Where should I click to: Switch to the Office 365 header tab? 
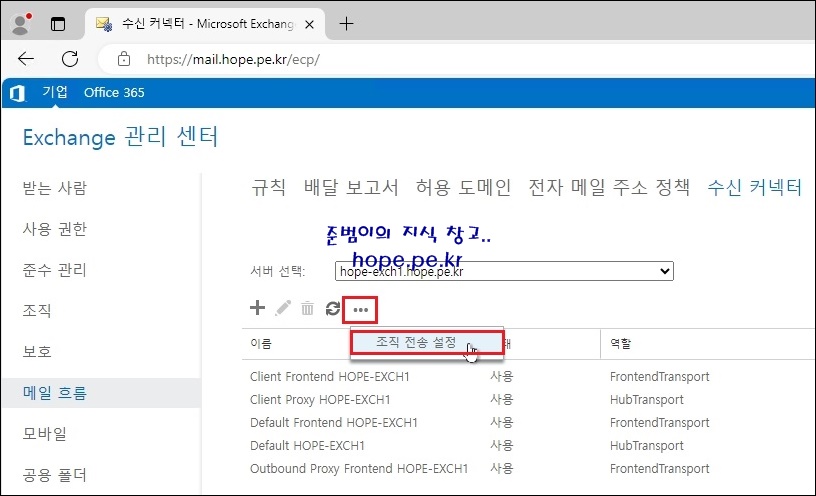click(114, 93)
